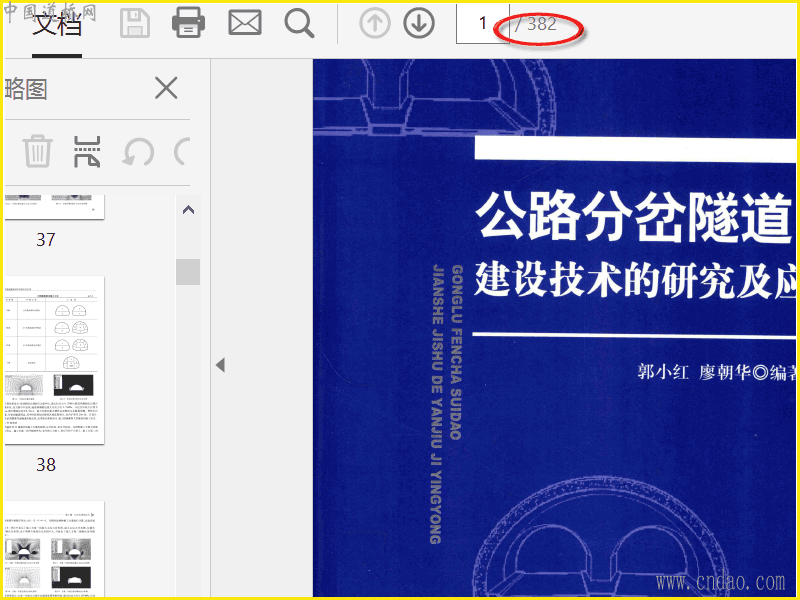Click the total page count 382

[541, 24]
